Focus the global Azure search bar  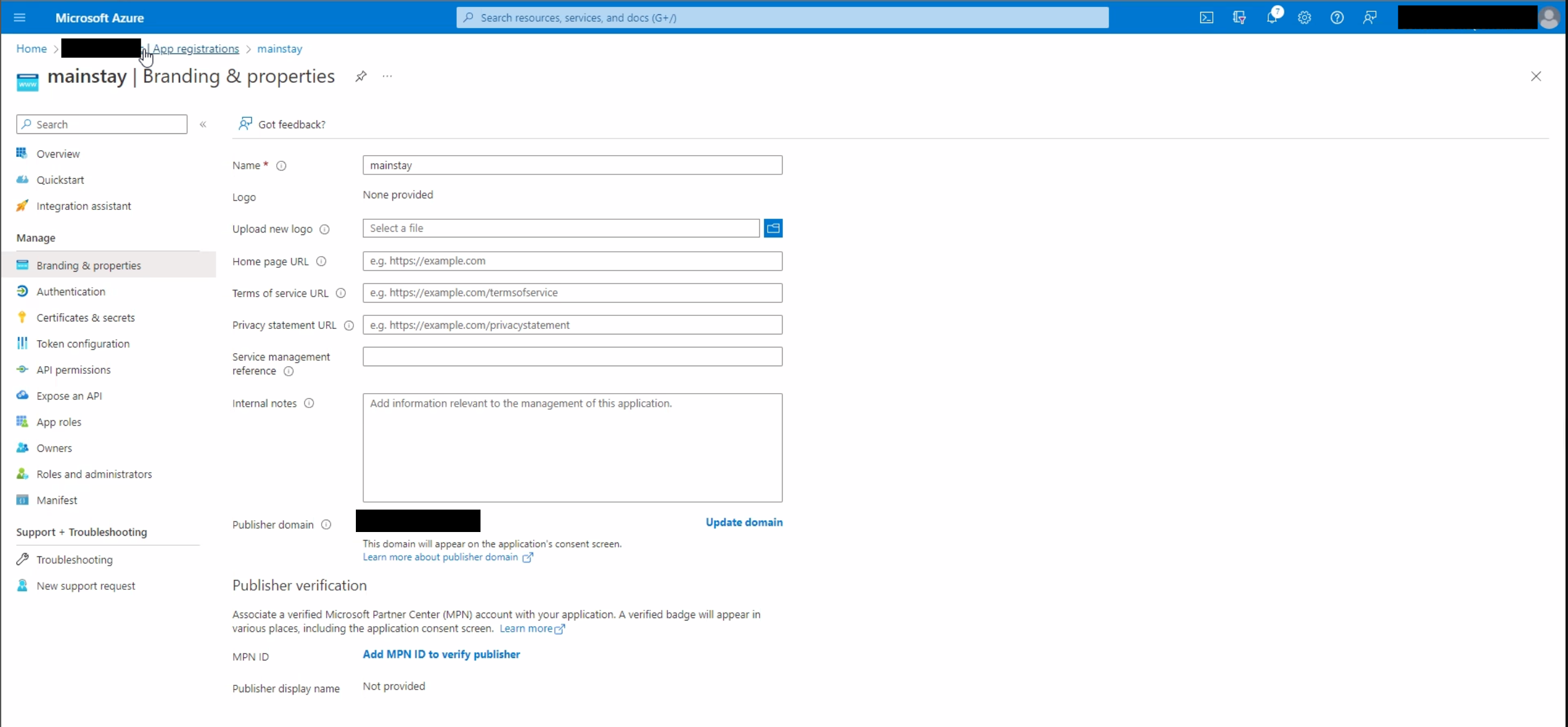point(782,17)
